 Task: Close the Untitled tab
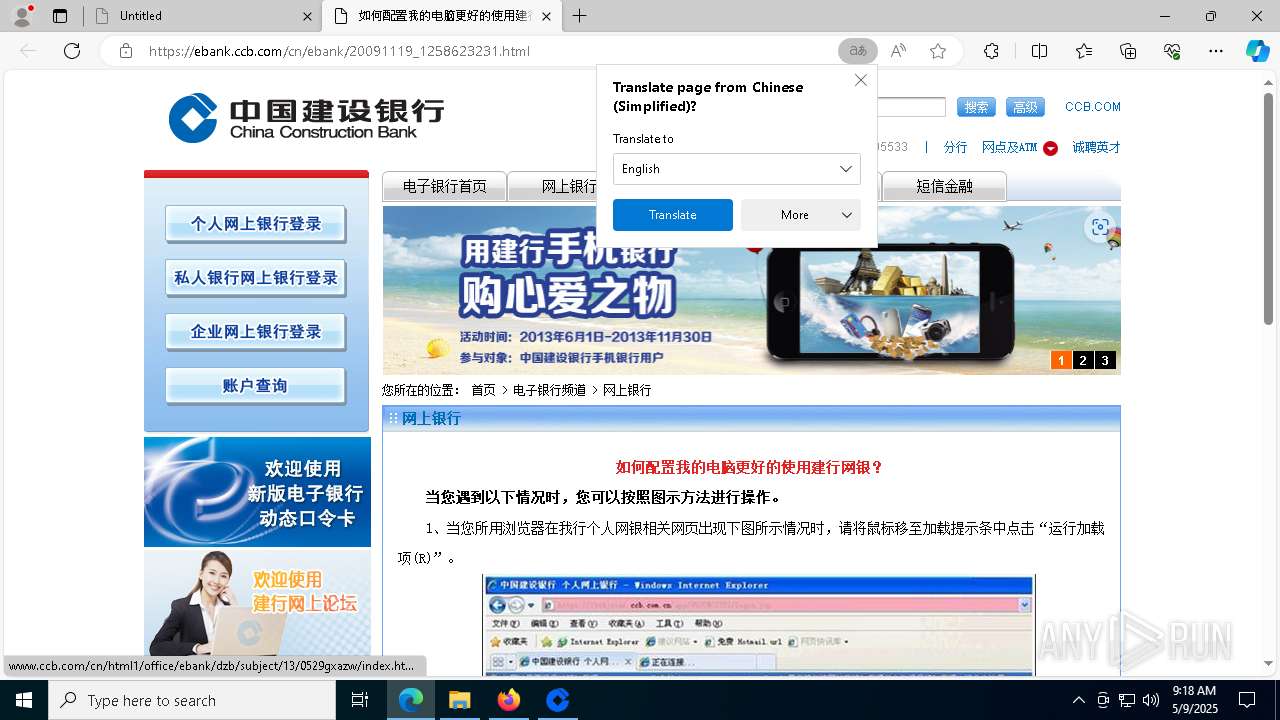click(307, 16)
